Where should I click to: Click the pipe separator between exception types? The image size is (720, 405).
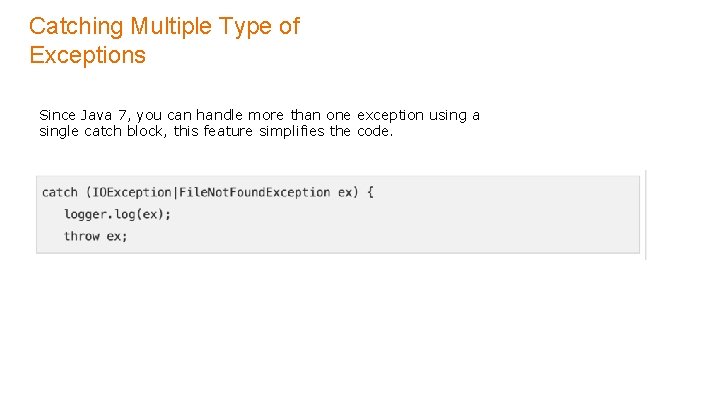(175, 192)
